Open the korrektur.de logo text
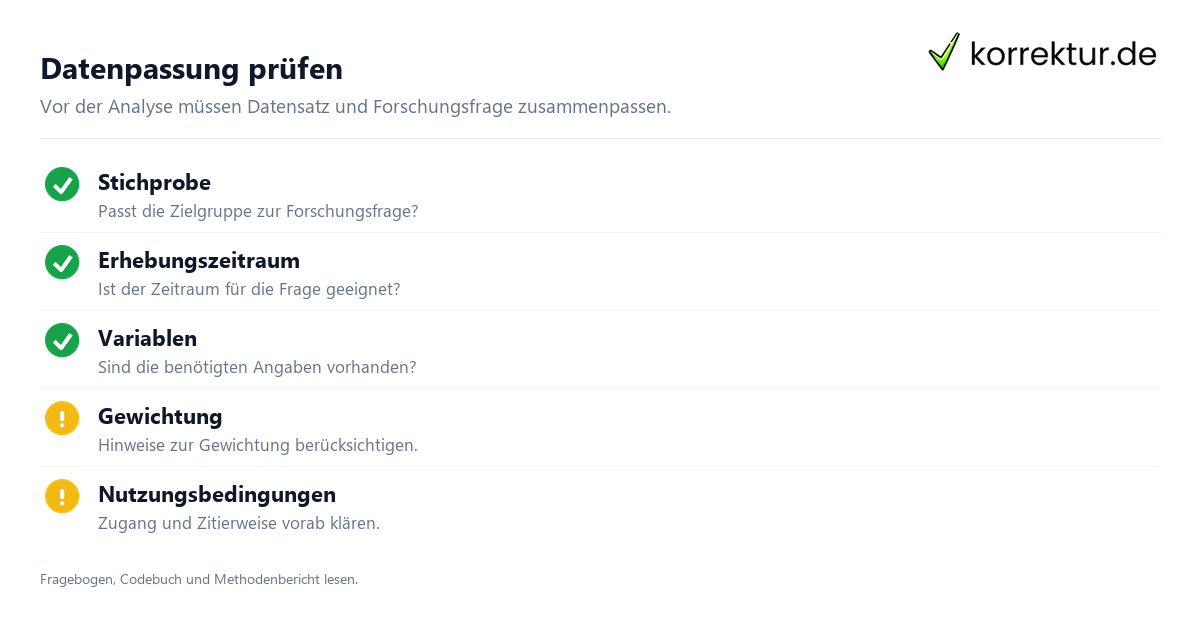The image size is (1200, 630). tap(1063, 53)
